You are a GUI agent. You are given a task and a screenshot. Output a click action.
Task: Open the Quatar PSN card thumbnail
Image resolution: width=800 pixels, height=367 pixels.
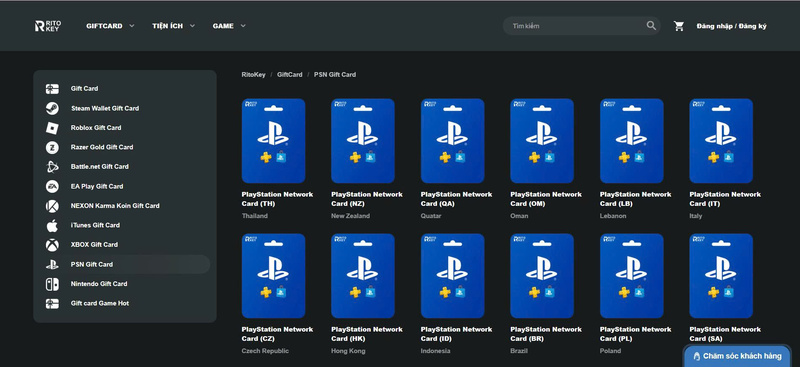point(453,141)
